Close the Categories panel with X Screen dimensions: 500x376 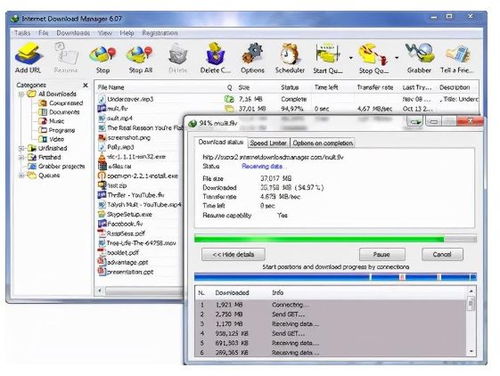tap(85, 85)
